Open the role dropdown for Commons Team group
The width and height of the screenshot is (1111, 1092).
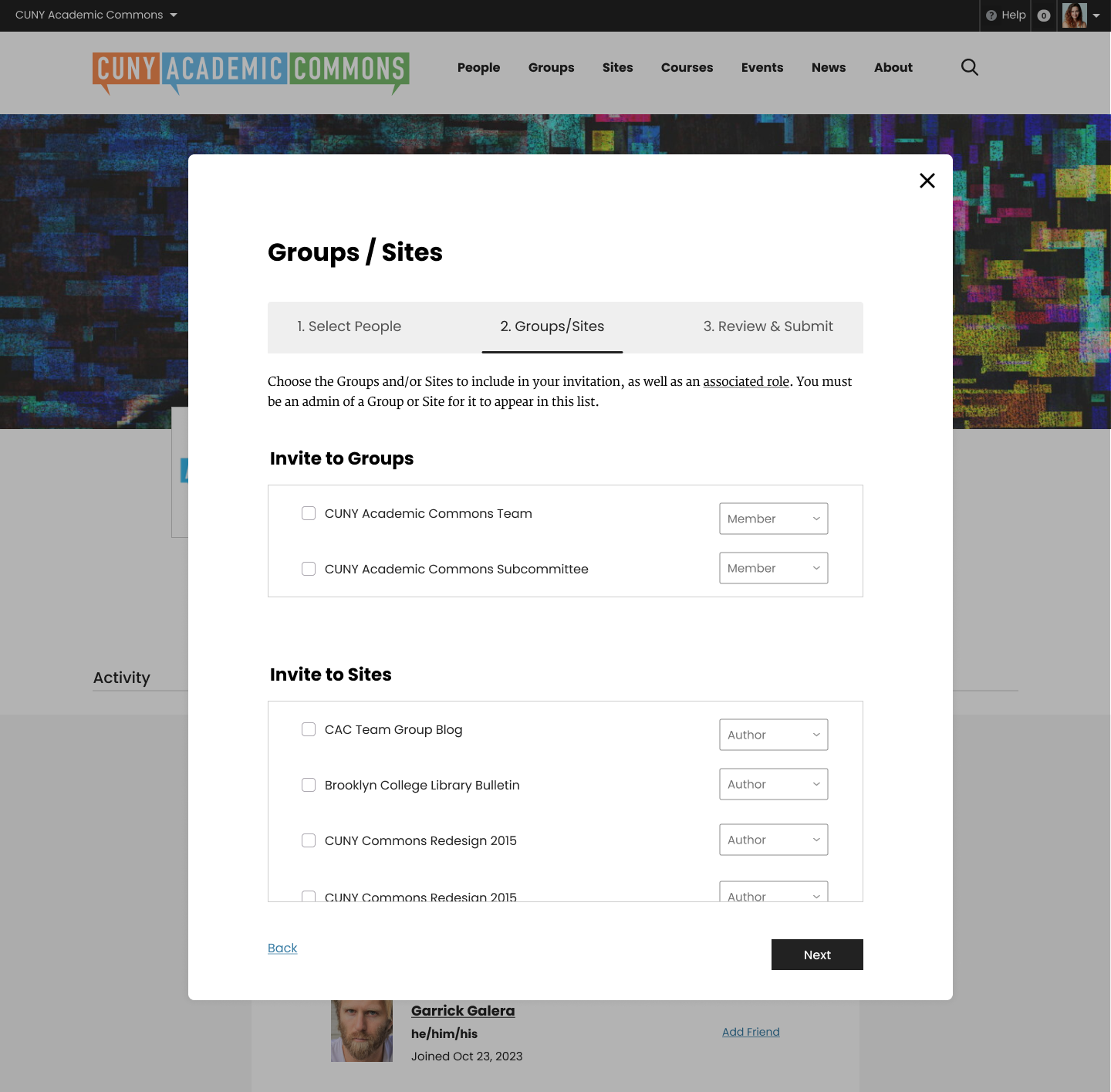point(774,519)
